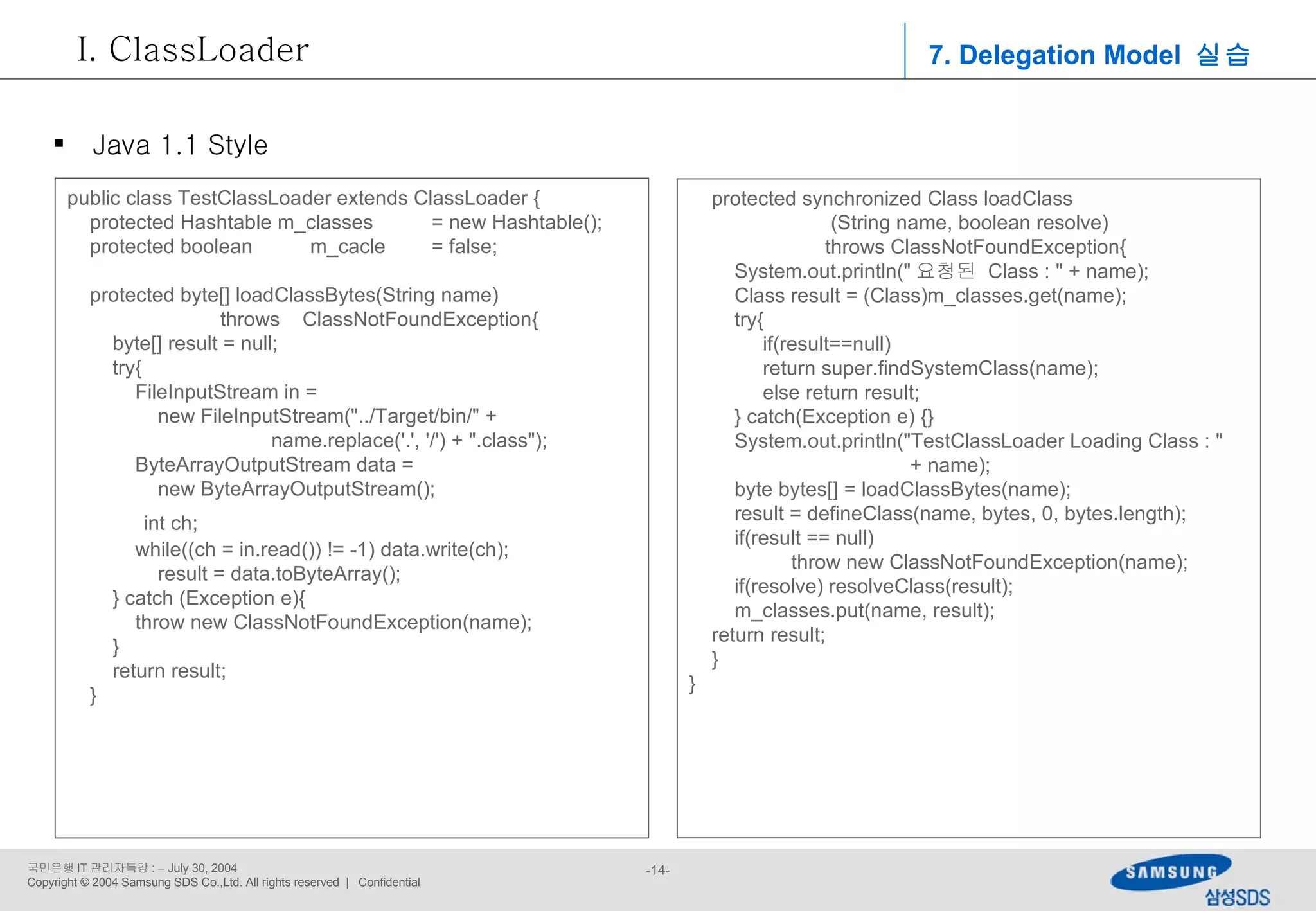Click the while((ch = in.read()) loop line

pos(321,549)
